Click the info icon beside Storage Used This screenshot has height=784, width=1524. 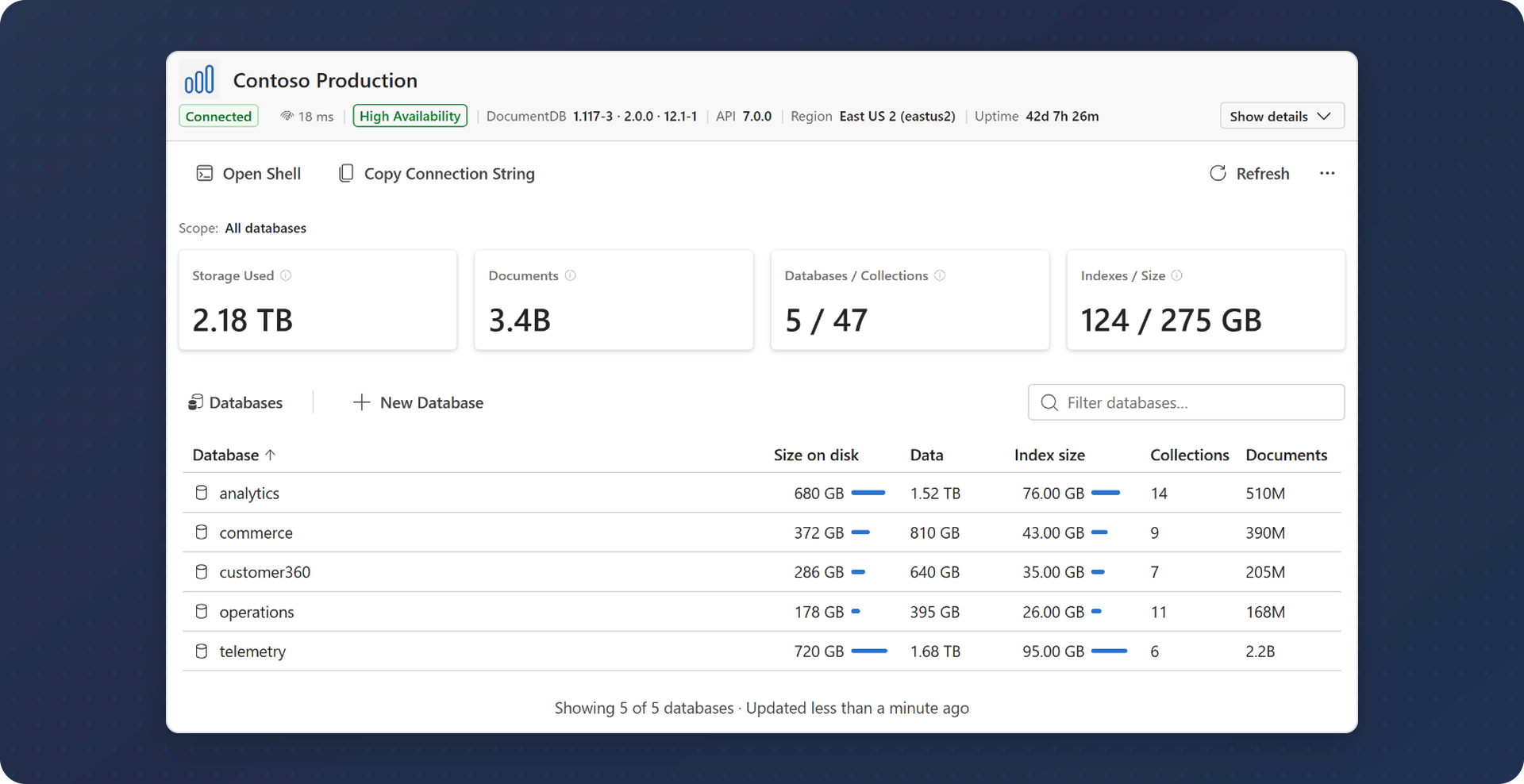286,275
